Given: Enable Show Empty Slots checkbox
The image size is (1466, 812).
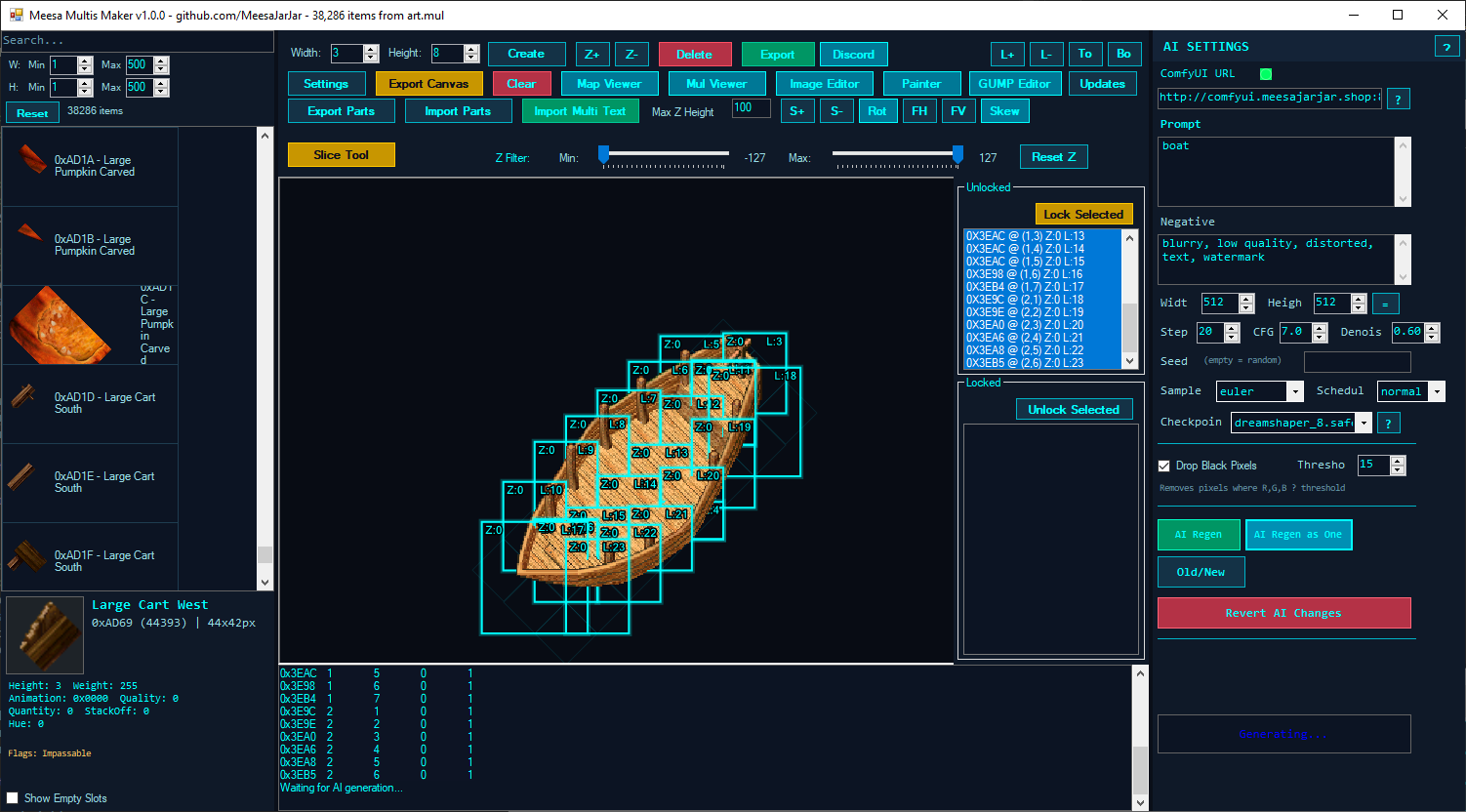Looking at the screenshot, I should click(13, 797).
